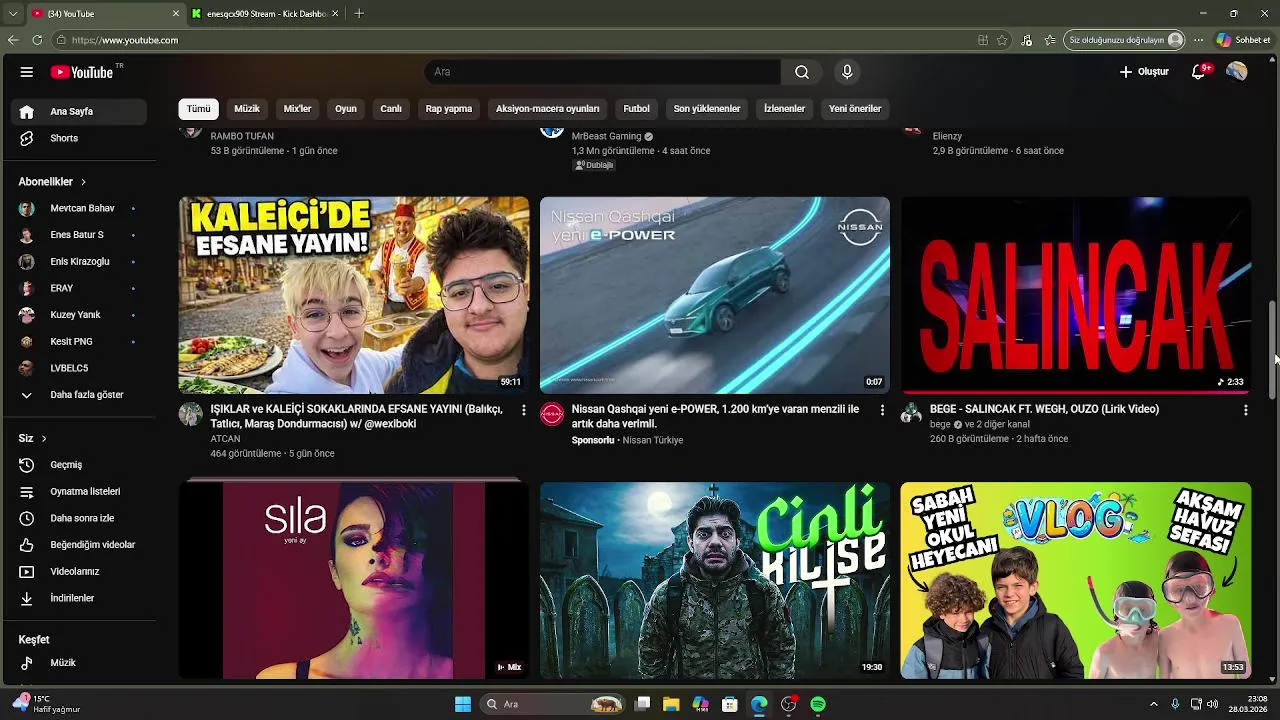Expand Siz section chevron
1280x720 pixels.
tap(44, 438)
